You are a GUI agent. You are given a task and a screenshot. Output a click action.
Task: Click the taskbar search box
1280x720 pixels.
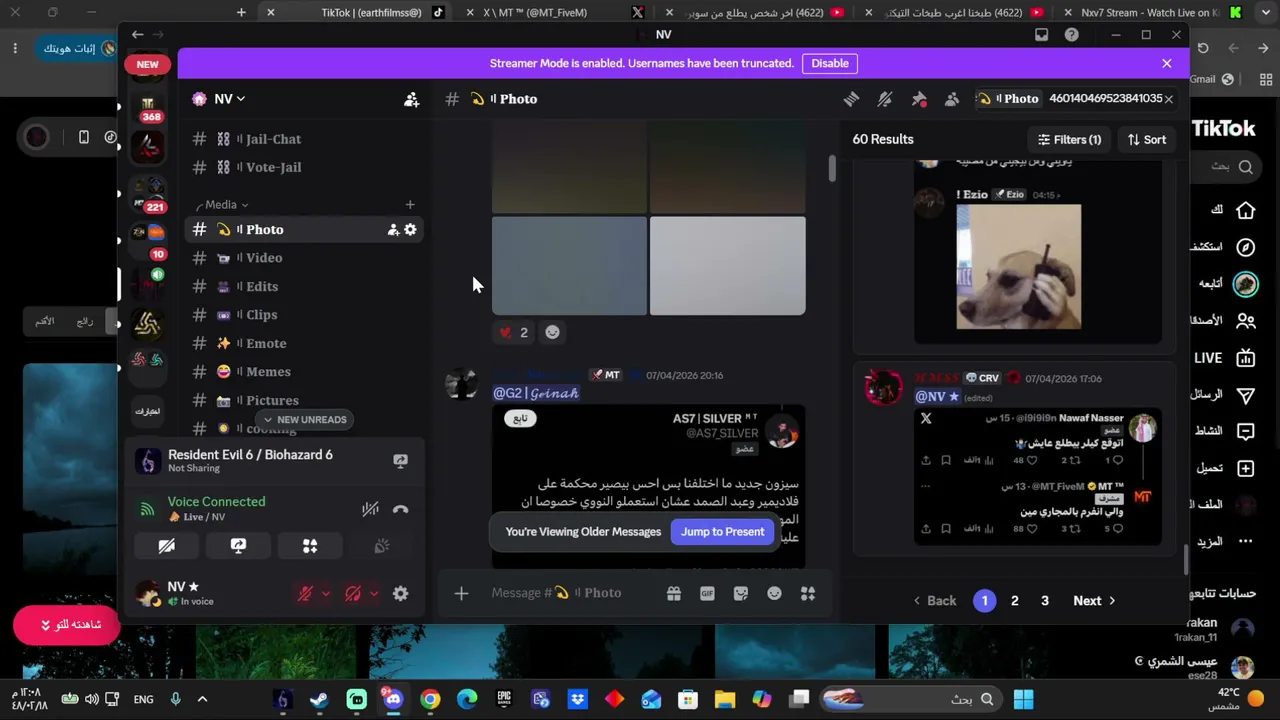pos(910,699)
